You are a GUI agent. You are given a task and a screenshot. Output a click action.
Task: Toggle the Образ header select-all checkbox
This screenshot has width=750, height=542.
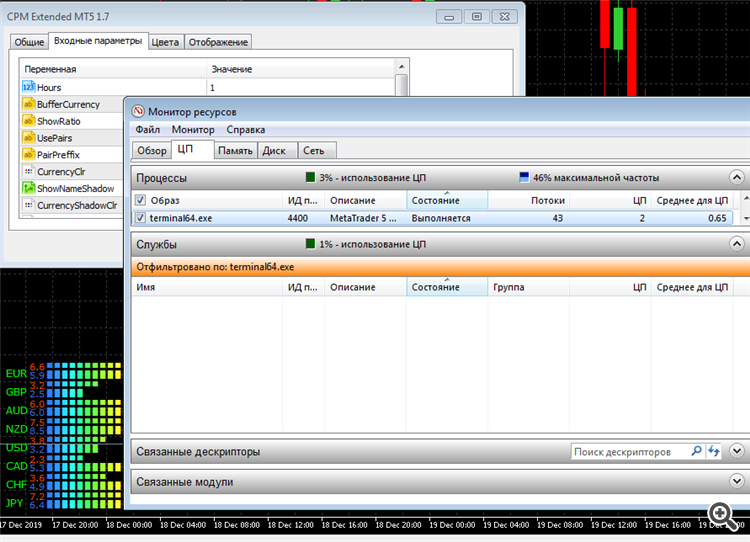coord(140,200)
